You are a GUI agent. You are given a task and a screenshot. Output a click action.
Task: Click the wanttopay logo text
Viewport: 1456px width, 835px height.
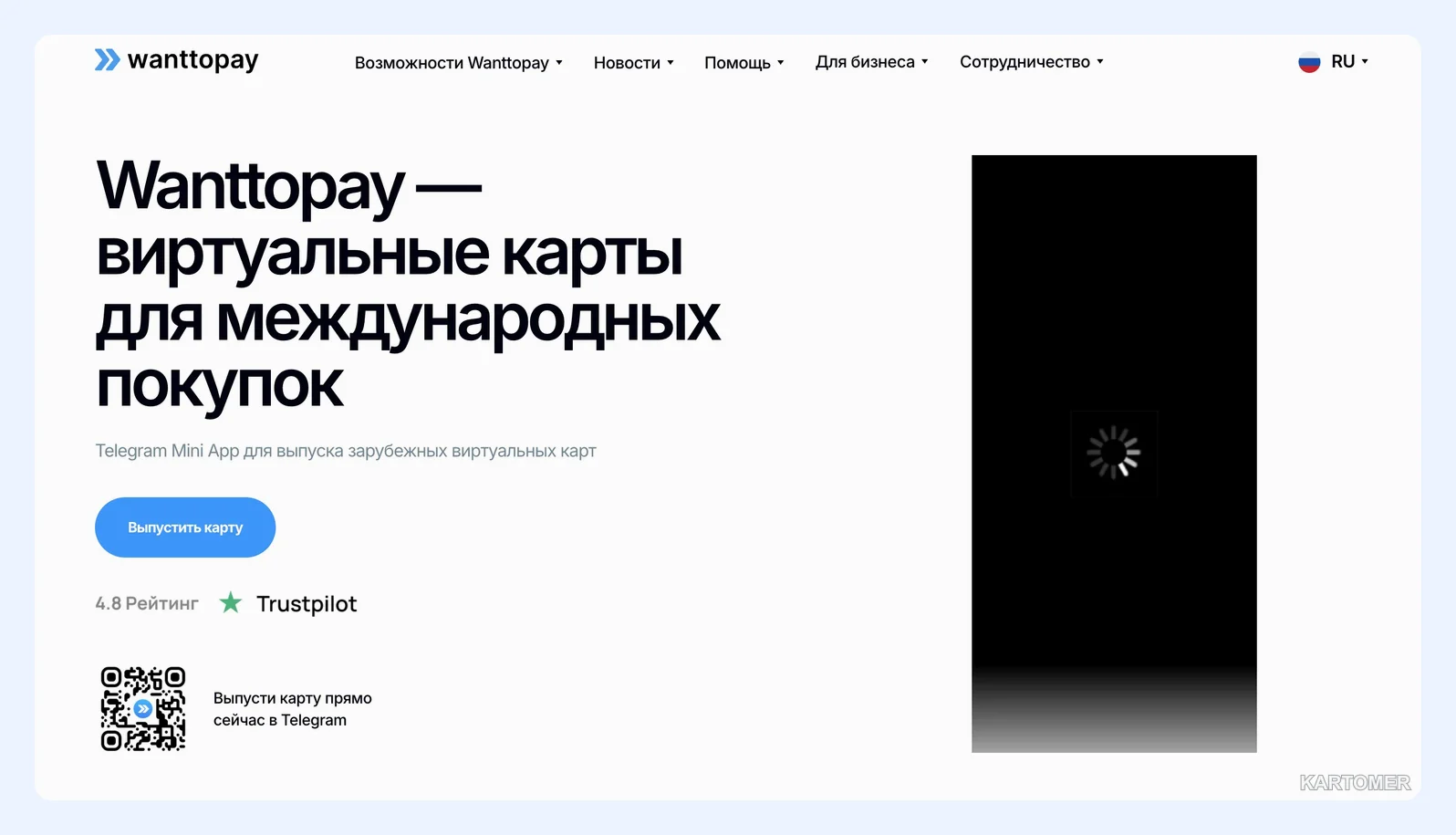[193, 60]
